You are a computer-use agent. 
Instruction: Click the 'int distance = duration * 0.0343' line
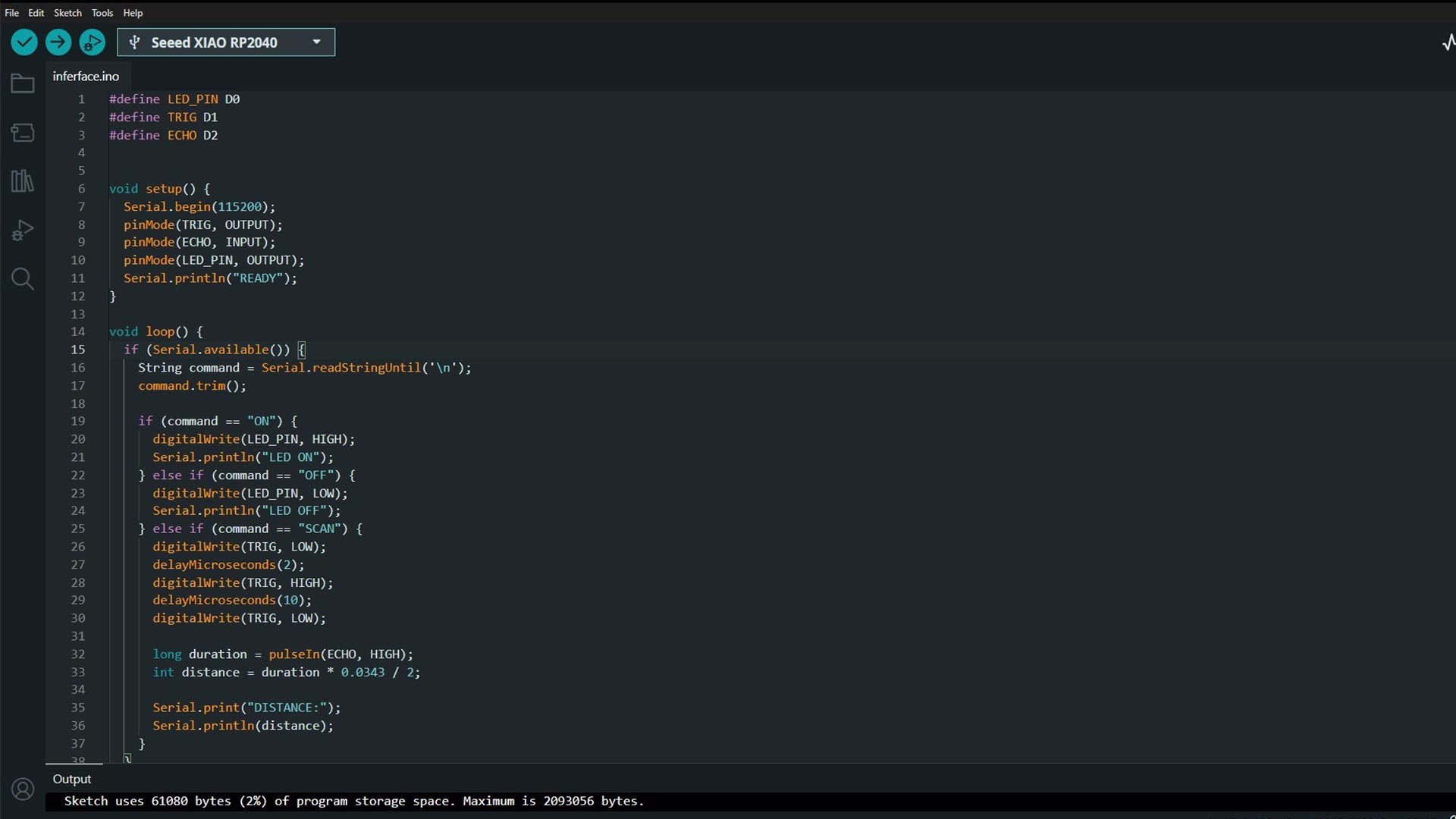[x=287, y=673]
